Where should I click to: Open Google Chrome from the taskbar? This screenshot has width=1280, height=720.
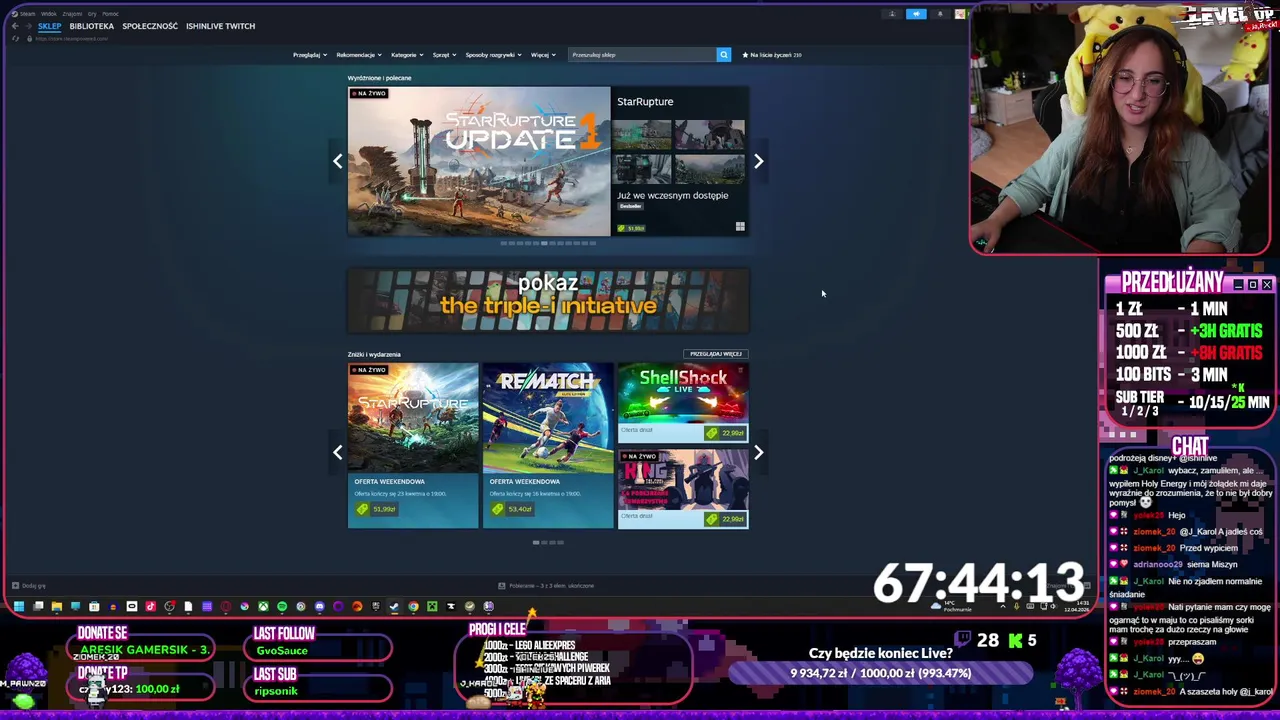[413, 606]
